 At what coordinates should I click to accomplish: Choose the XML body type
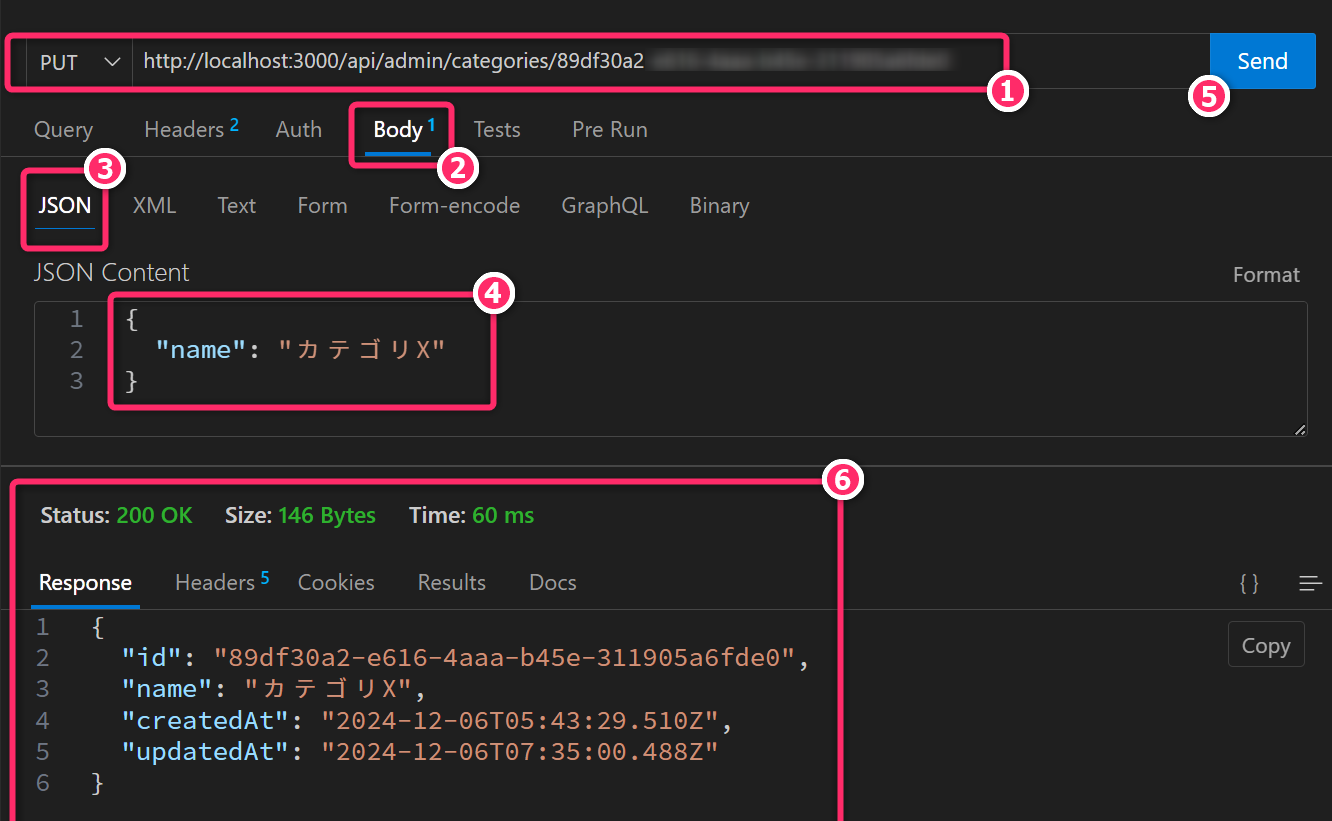pos(154,205)
